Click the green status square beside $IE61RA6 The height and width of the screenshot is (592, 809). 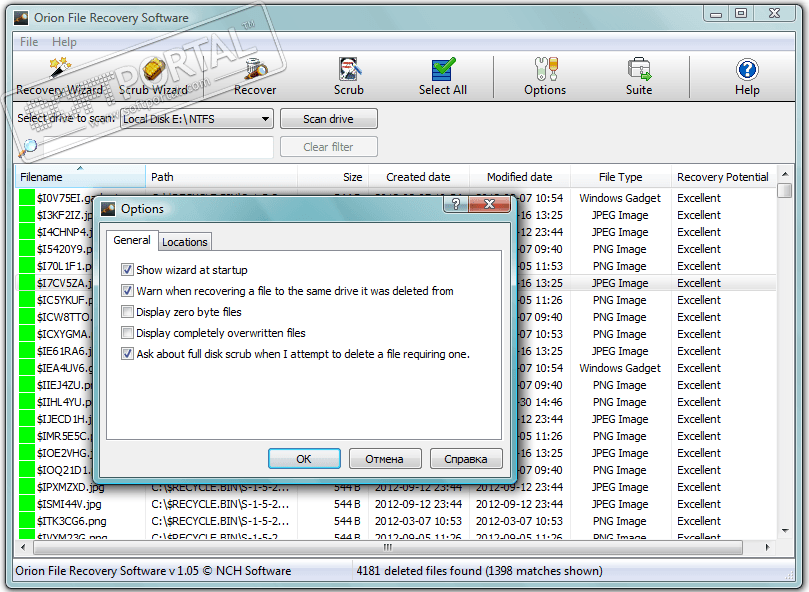tap(26, 351)
